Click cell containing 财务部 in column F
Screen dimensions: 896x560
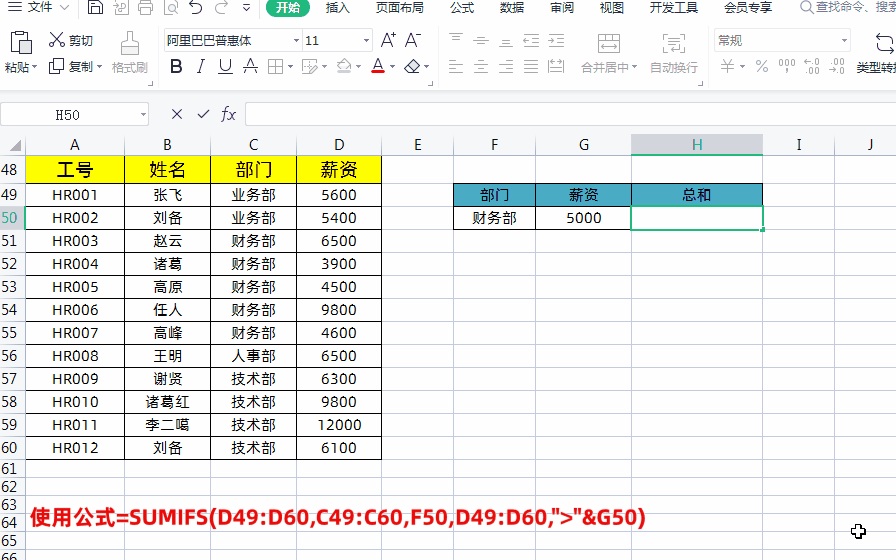click(x=494, y=218)
